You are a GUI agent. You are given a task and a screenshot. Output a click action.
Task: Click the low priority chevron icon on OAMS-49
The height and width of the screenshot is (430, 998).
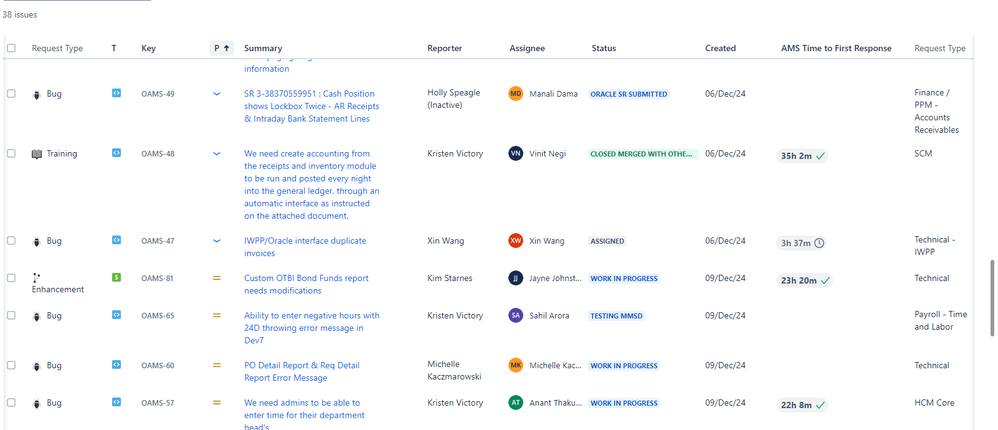point(216,94)
